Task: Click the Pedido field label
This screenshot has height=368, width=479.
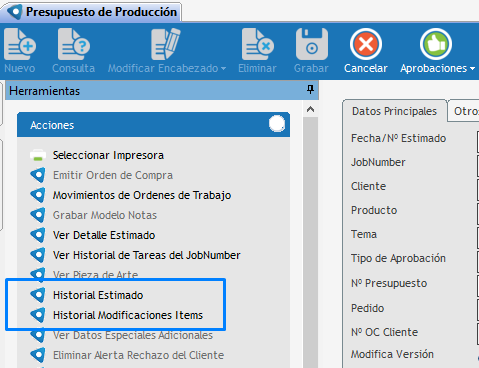Action: tap(367, 308)
